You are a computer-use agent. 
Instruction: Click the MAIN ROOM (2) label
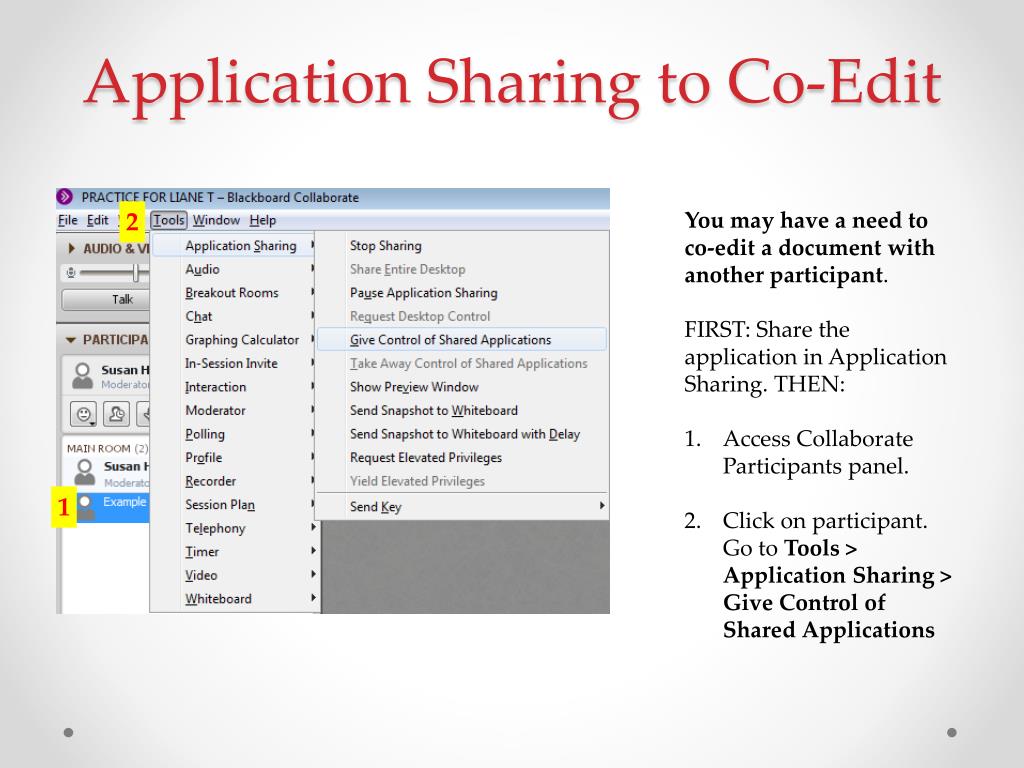[107, 448]
